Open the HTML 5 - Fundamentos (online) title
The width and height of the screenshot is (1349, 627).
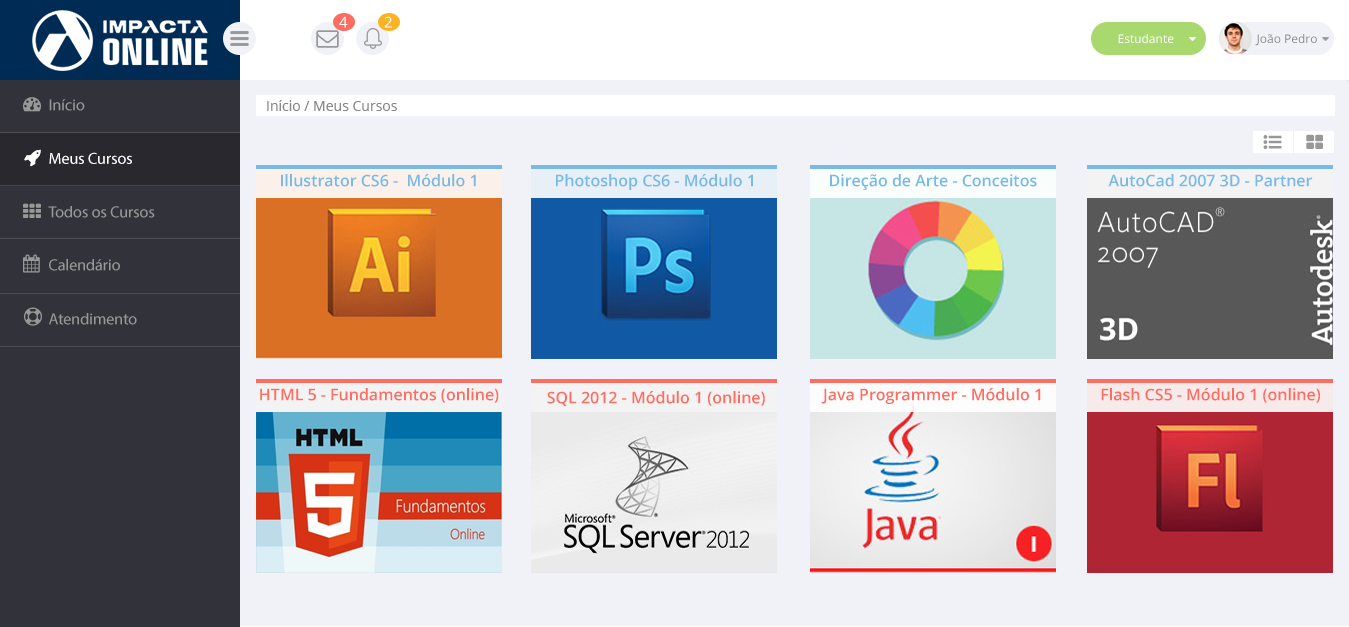coord(379,395)
